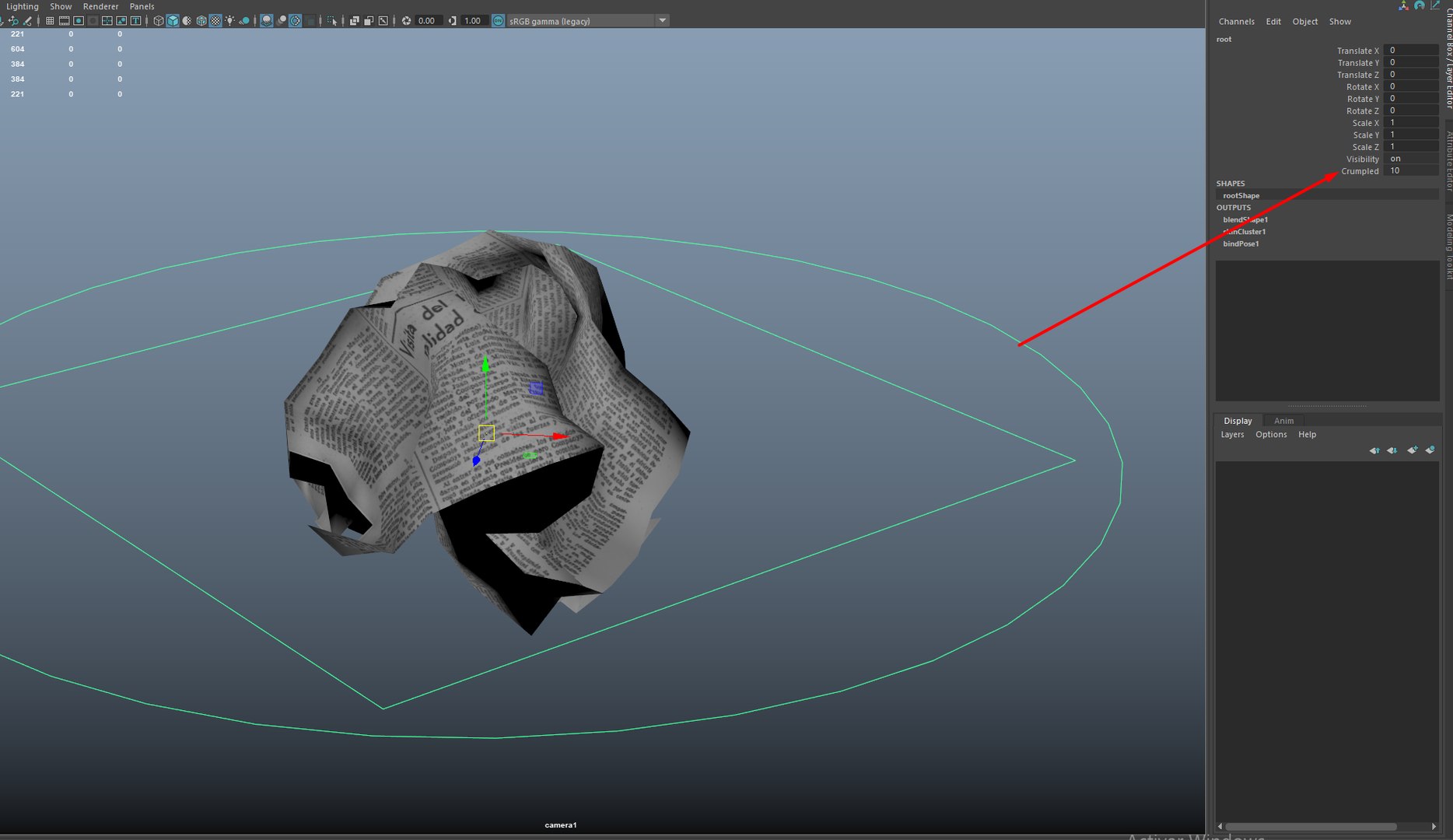Open the layer editor Options menu
The height and width of the screenshot is (840, 1453).
pos(1271,435)
